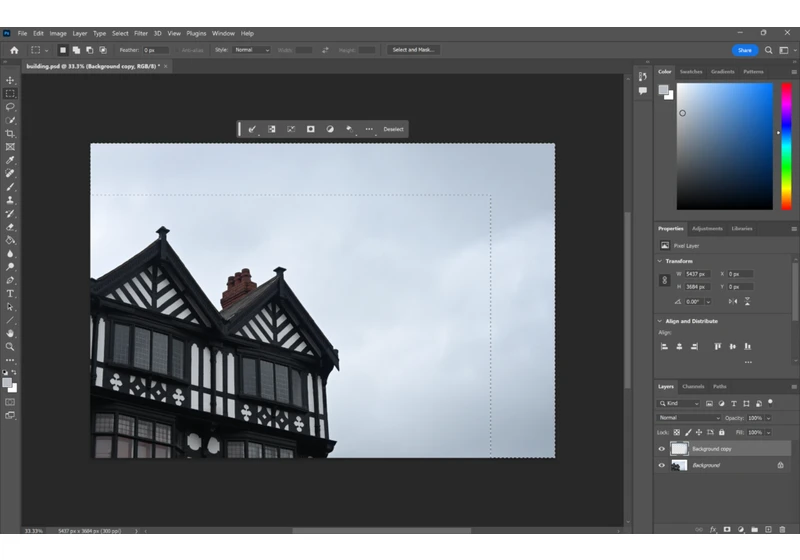Toggle Quick Mask mode icon
Image resolution: width=800 pixels, height=560 pixels.
pos(10,402)
